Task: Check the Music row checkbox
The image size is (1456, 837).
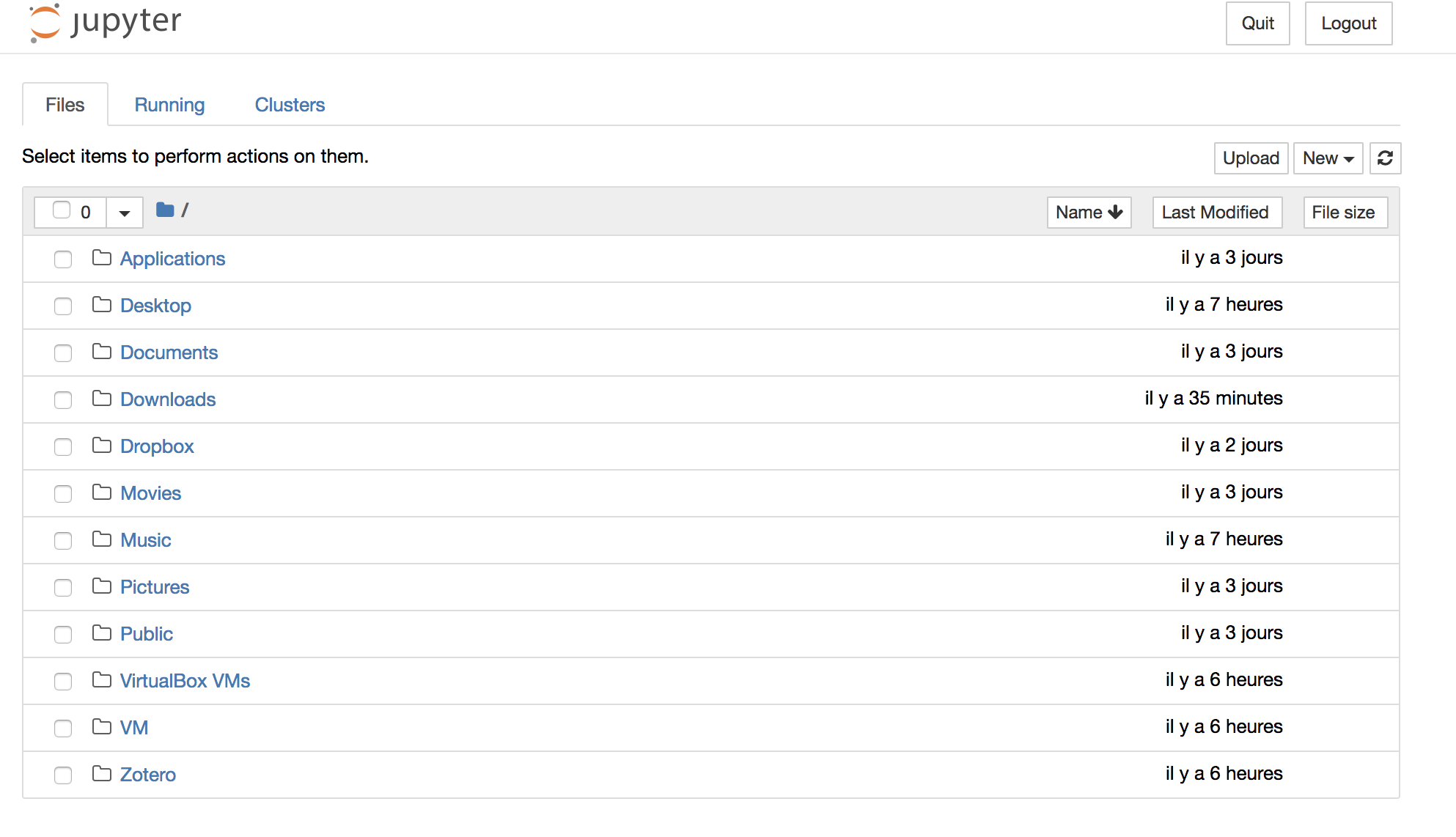Action: click(x=63, y=541)
